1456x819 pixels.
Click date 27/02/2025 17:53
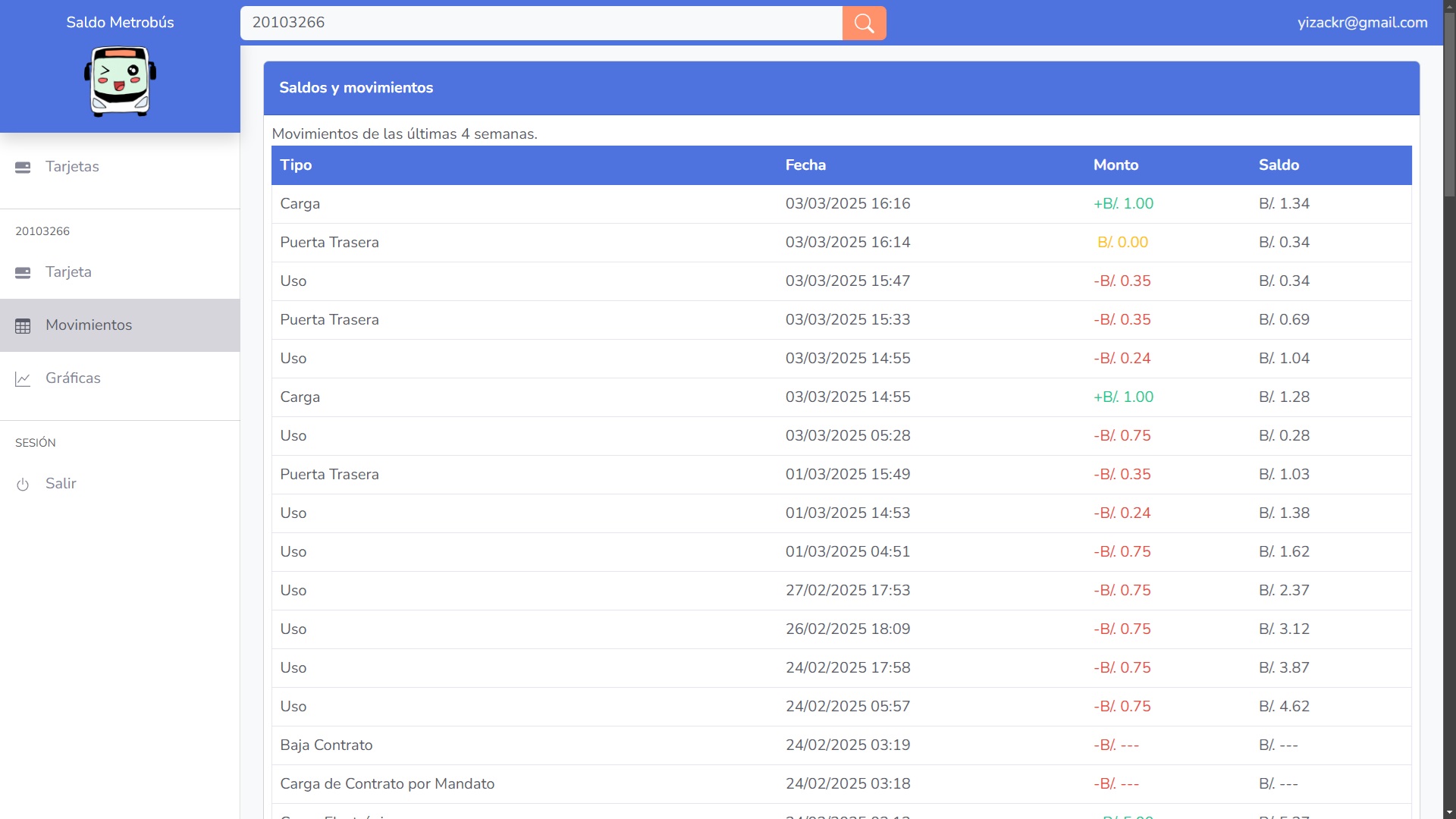pyautogui.click(x=848, y=590)
